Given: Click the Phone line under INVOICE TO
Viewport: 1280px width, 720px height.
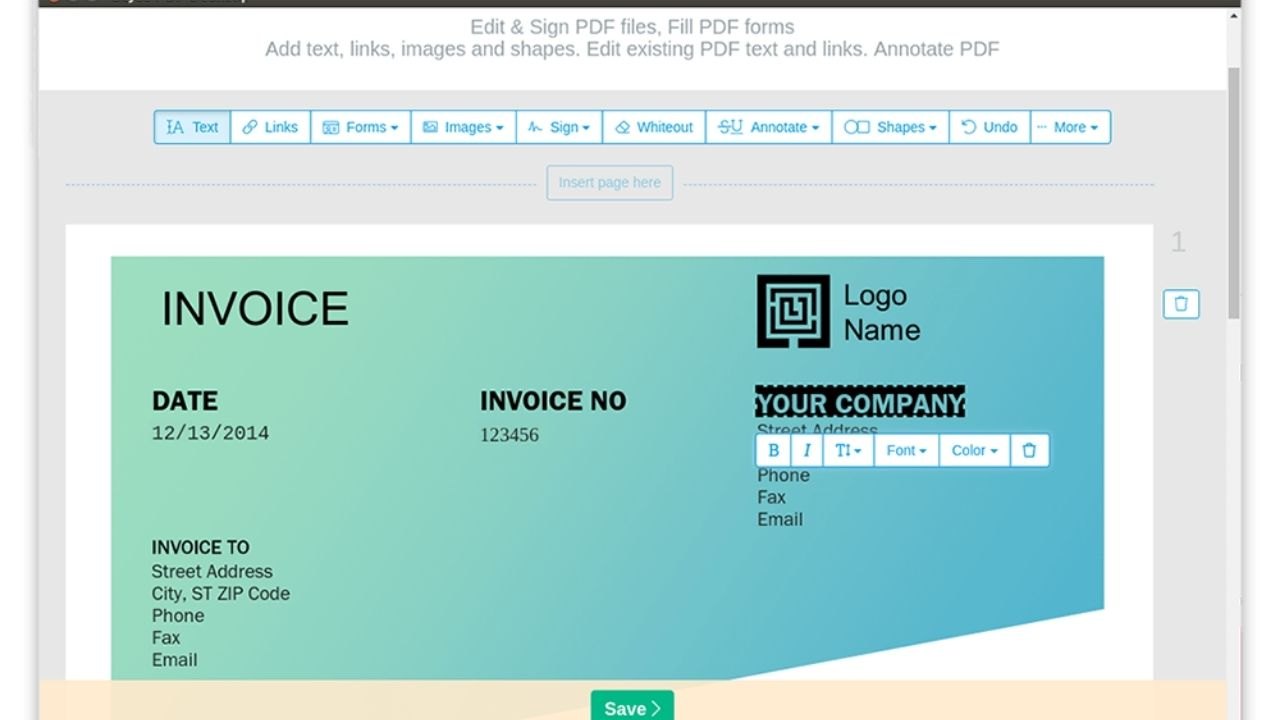Looking at the screenshot, I should [x=178, y=616].
